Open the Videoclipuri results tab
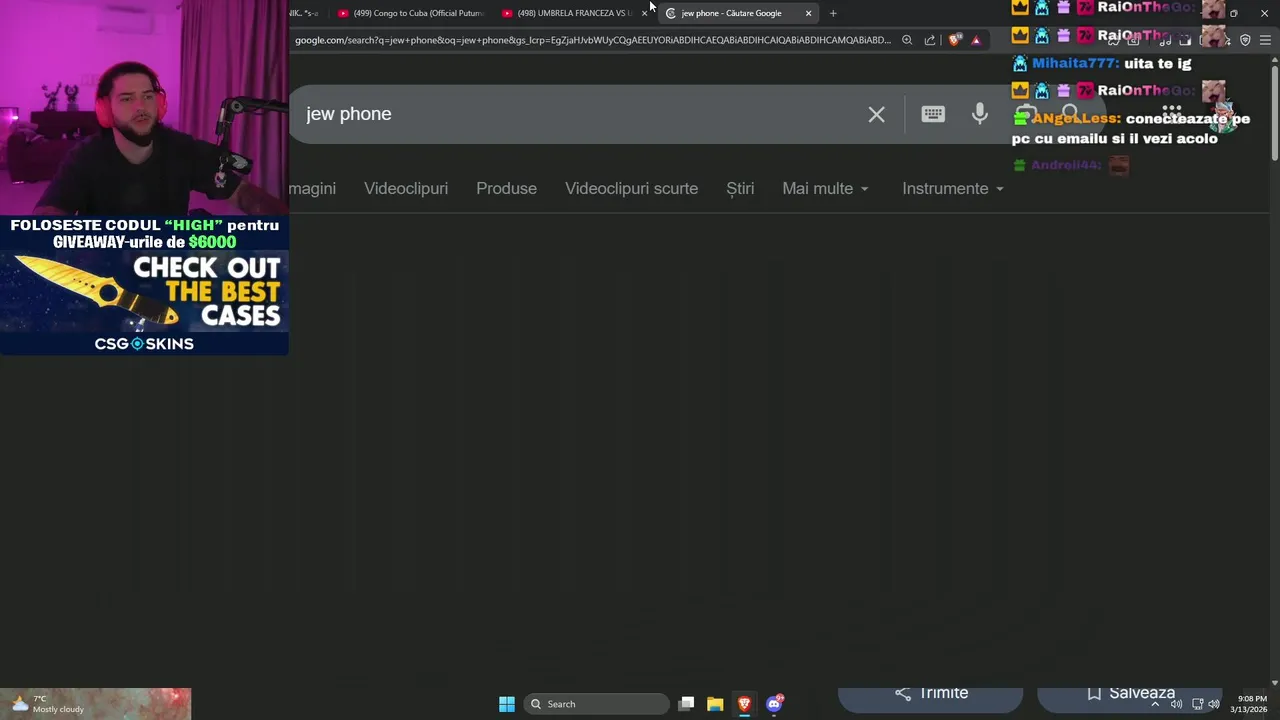The image size is (1280, 720). pyautogui.click(x=406, y=188)
